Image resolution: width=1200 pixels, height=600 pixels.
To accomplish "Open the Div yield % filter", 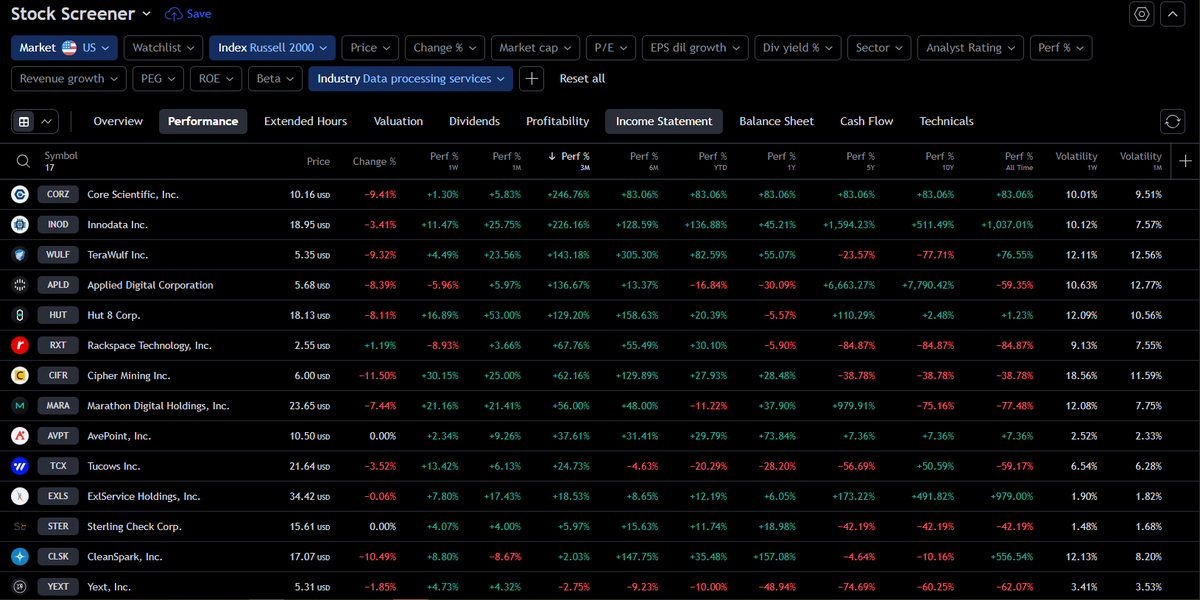I will click(x=798, y=47).
